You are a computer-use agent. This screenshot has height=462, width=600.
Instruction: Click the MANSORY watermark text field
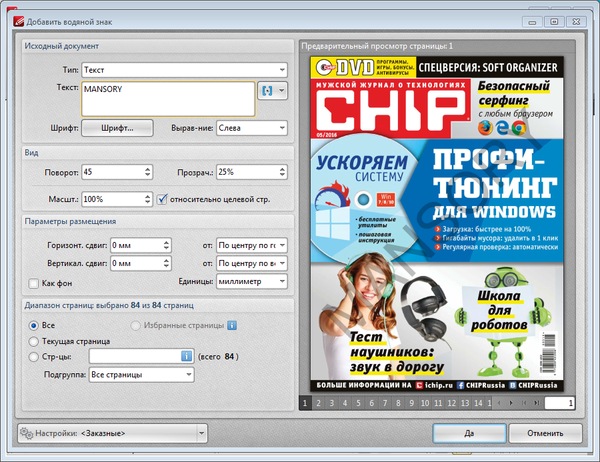[165, 98]
